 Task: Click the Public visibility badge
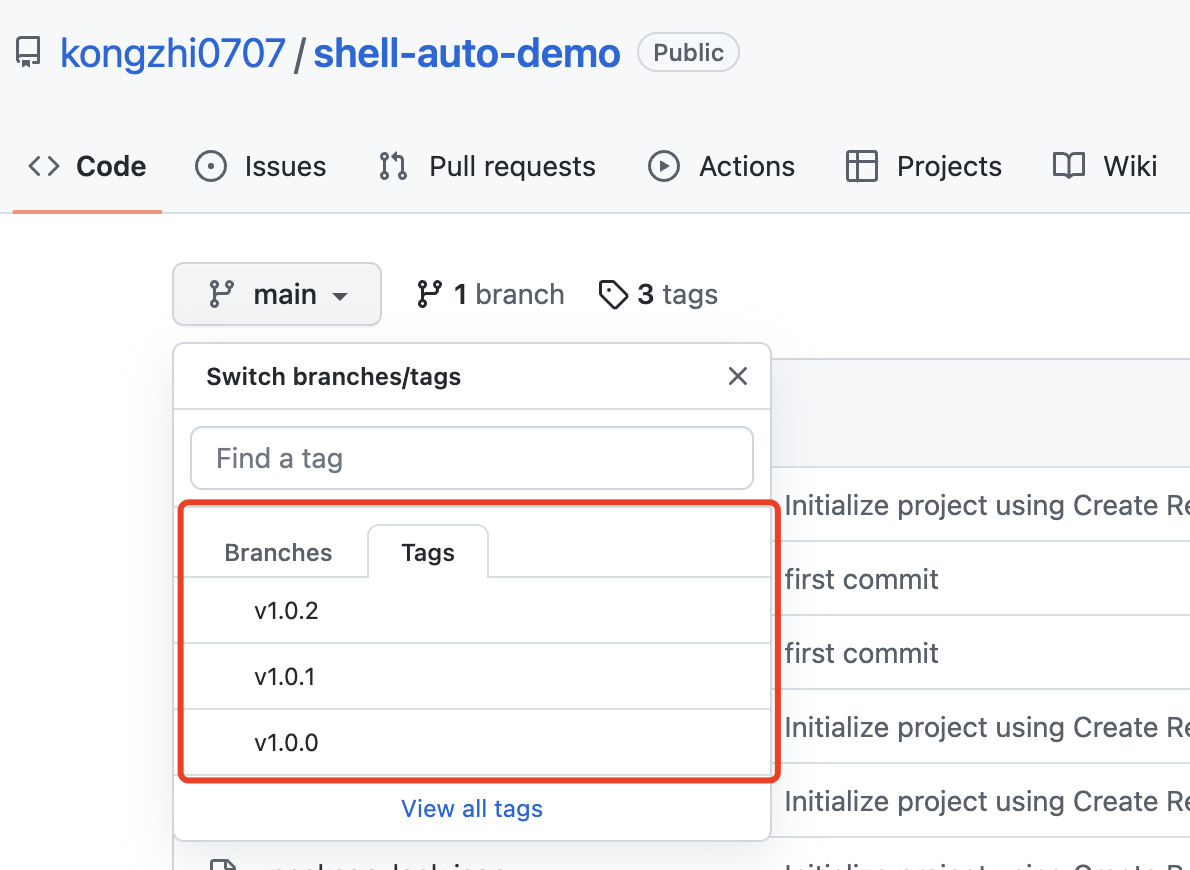pyautogui.click(x=688, y=52)
